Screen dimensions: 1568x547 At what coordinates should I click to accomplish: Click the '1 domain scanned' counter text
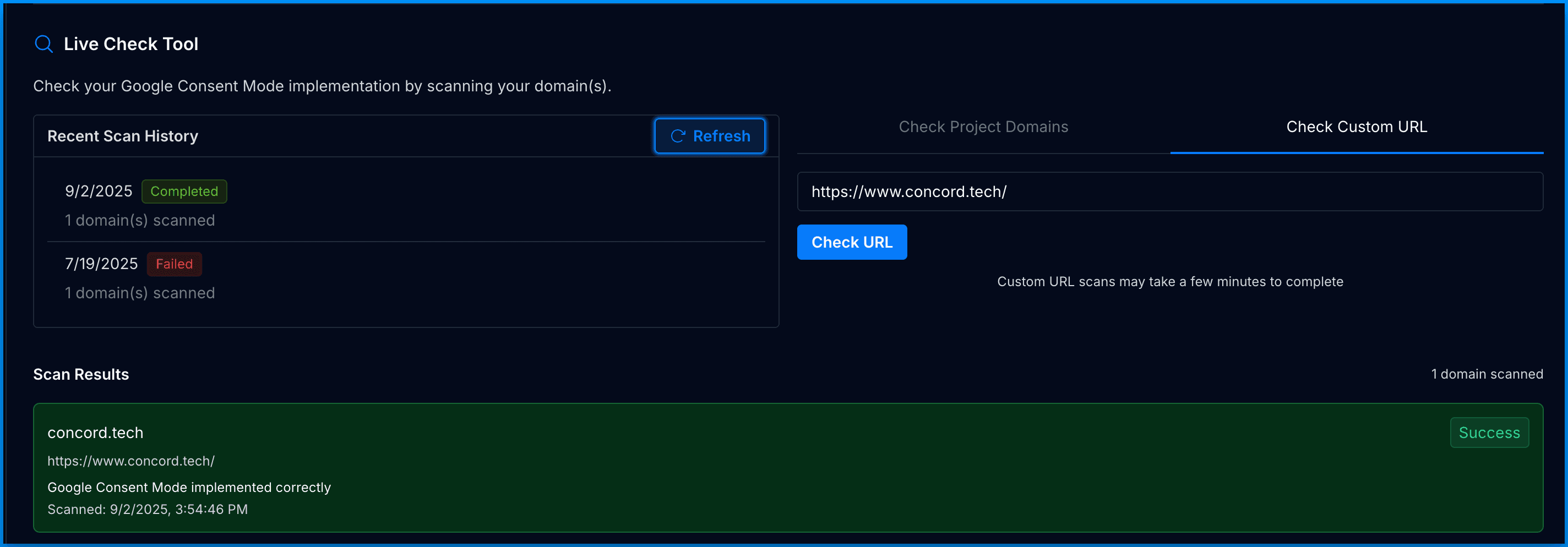1487,374
